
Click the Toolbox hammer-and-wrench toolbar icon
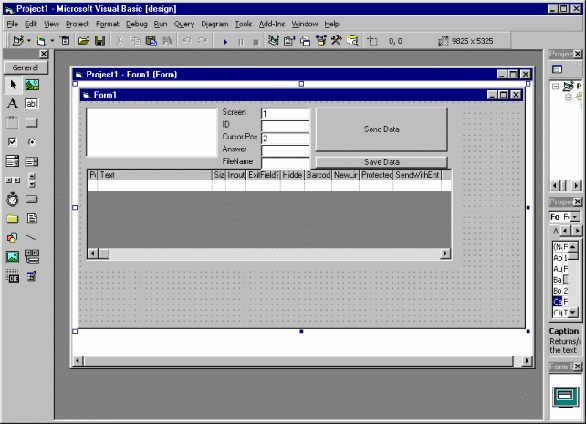pyautogui.click(x=336, y=40)
